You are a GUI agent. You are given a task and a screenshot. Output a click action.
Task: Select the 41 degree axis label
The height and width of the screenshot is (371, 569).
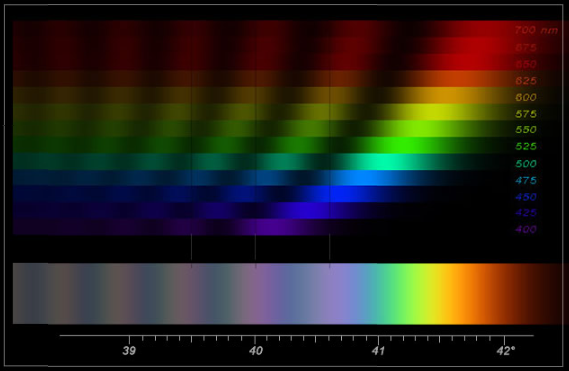(x=378, y=351)
